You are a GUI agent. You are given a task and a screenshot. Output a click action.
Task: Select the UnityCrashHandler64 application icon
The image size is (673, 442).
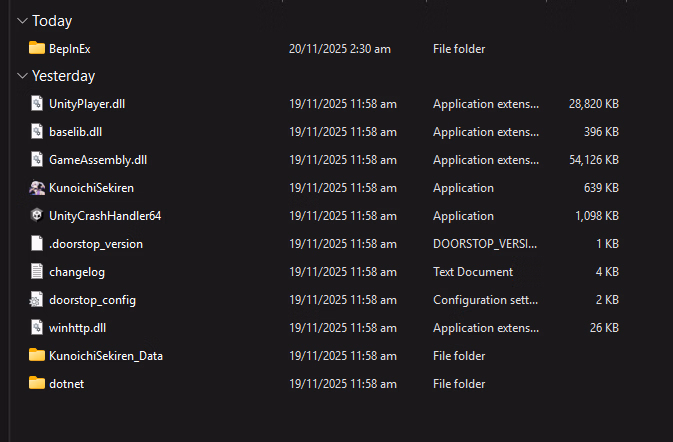[x=37, y=216]
